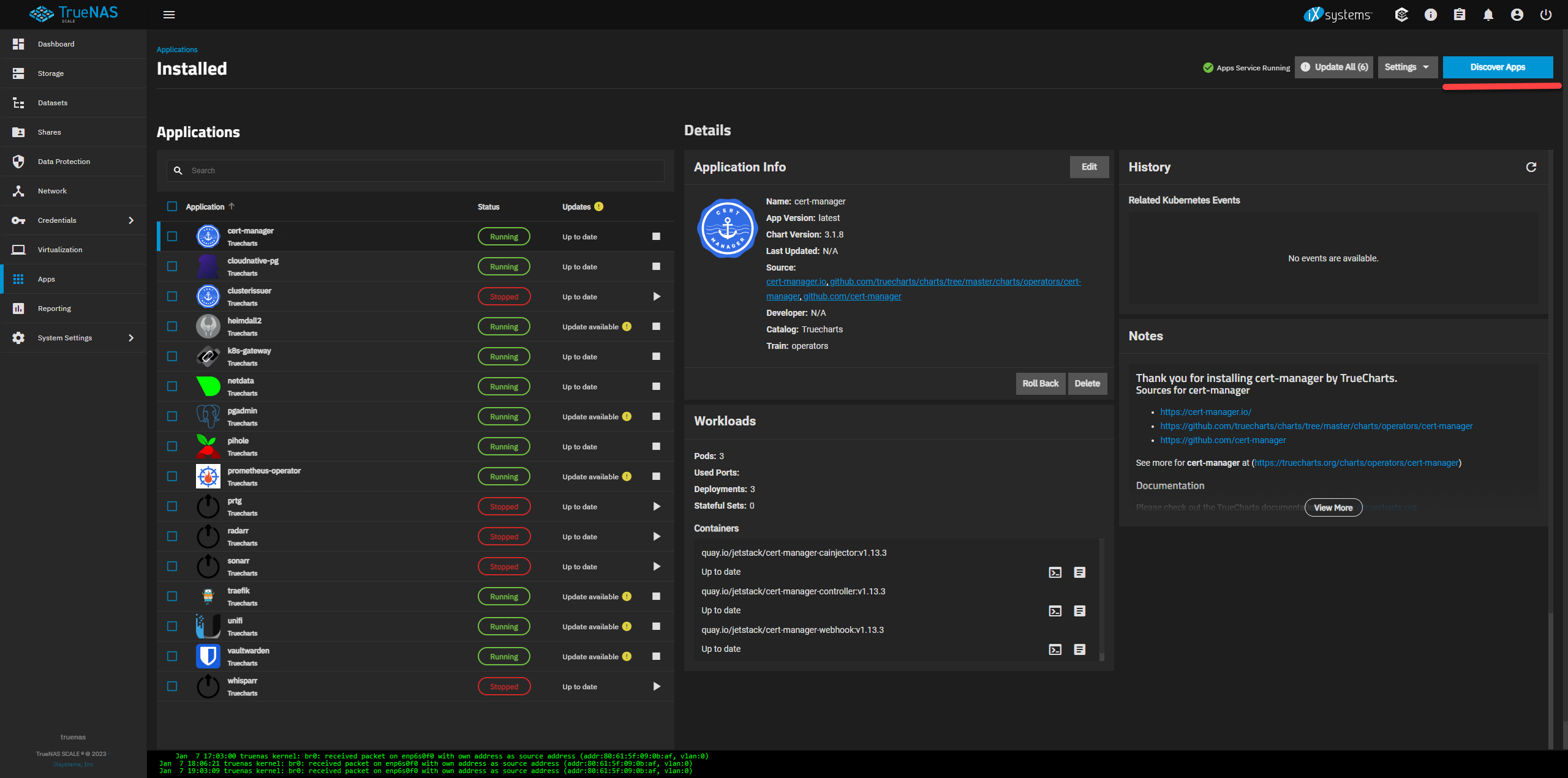
Task: Open the TrueCommand status icon
Action: (1401, 15)
